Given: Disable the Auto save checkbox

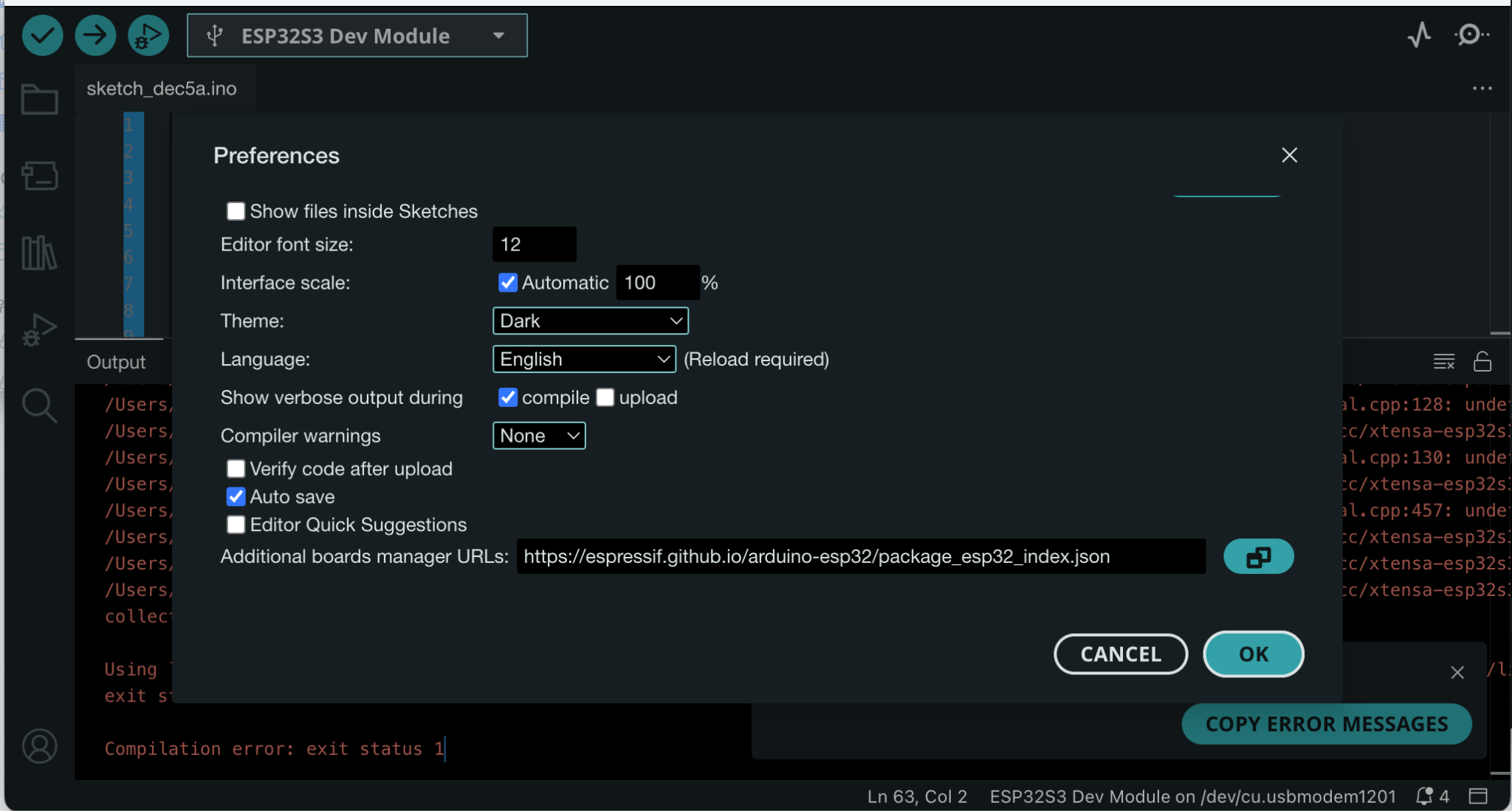Looking at the screenshot, I should coord(236,496).
